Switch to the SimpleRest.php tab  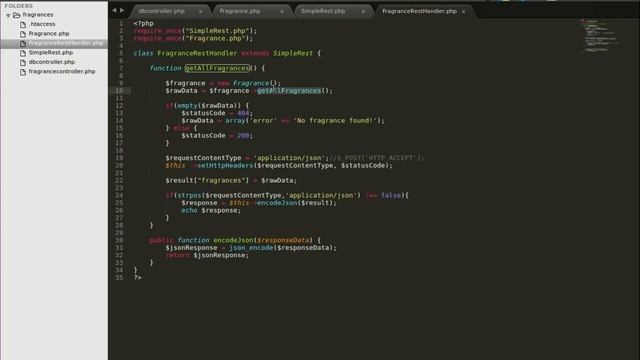coord(323,11)
